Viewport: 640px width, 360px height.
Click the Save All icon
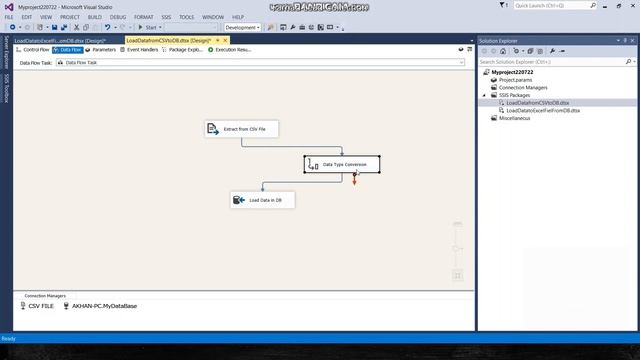[64, 27]
